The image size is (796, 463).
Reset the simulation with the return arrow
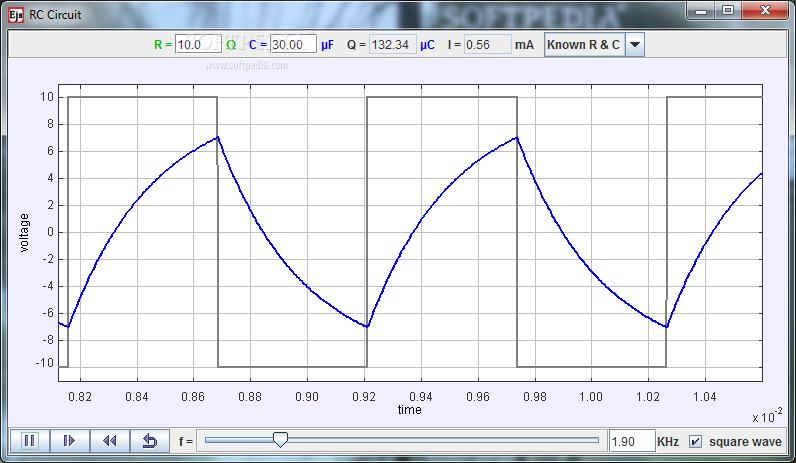150,441
